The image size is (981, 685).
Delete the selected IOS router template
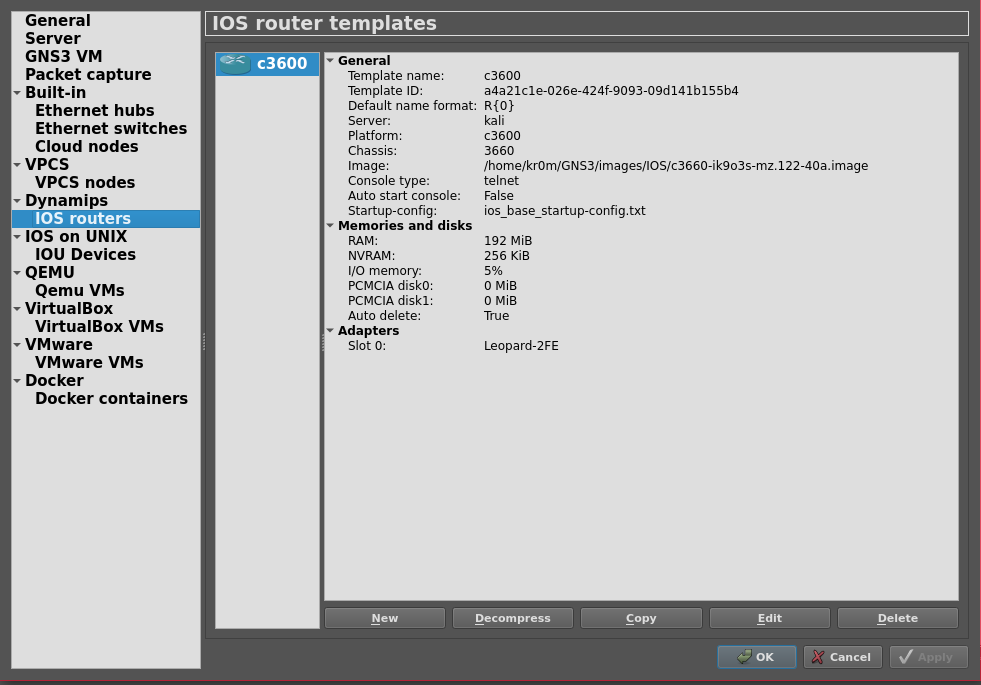897,618
